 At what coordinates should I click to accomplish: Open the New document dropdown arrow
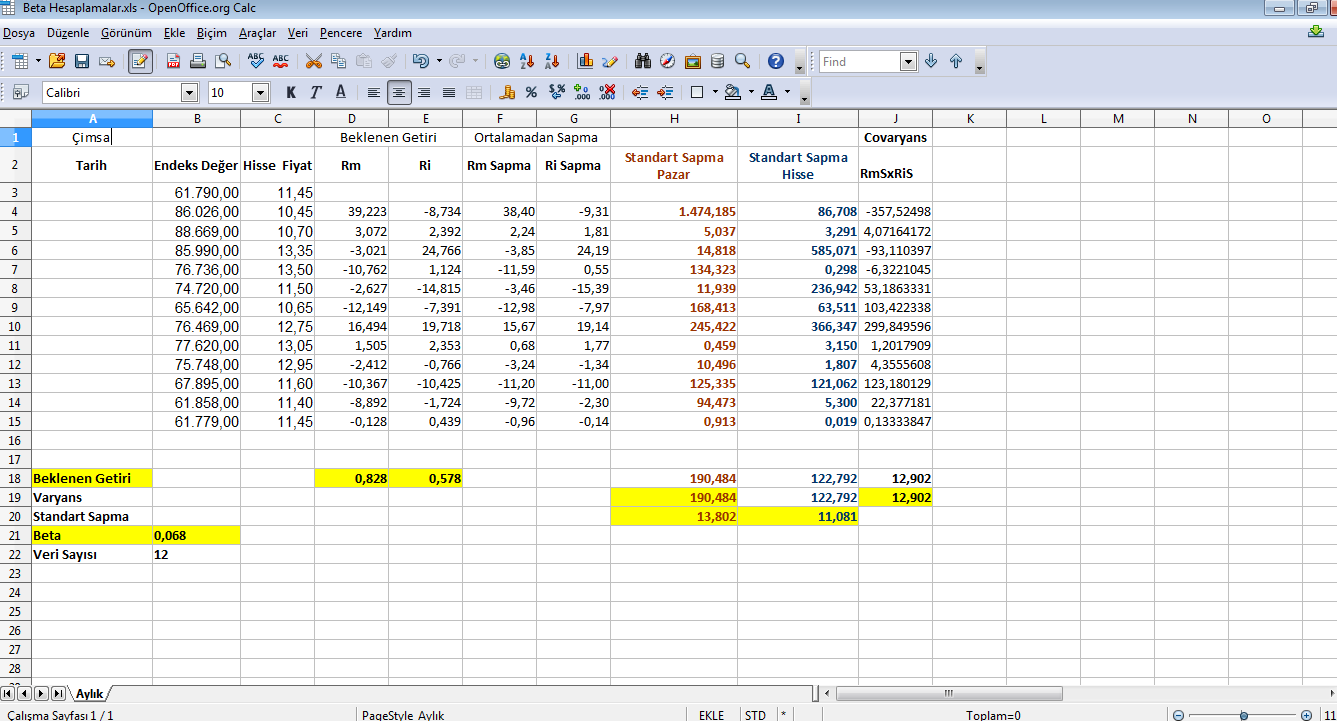click(x=38, y=61)
